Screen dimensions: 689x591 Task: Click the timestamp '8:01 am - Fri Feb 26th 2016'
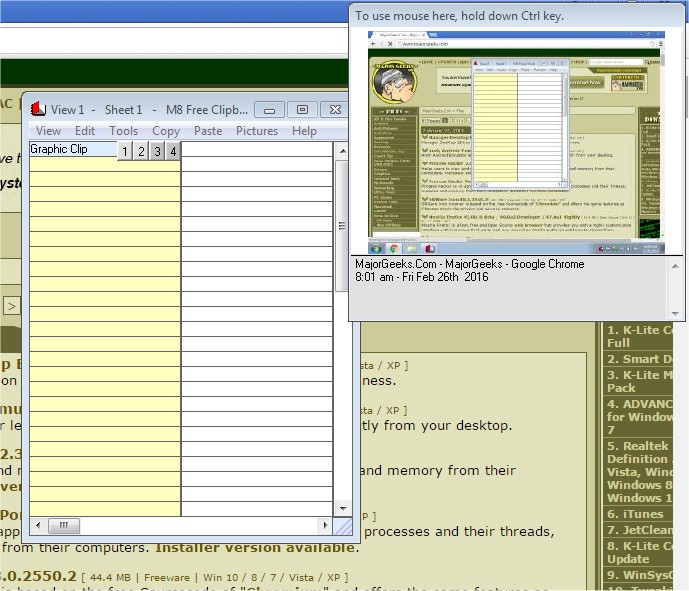[422, 277]
